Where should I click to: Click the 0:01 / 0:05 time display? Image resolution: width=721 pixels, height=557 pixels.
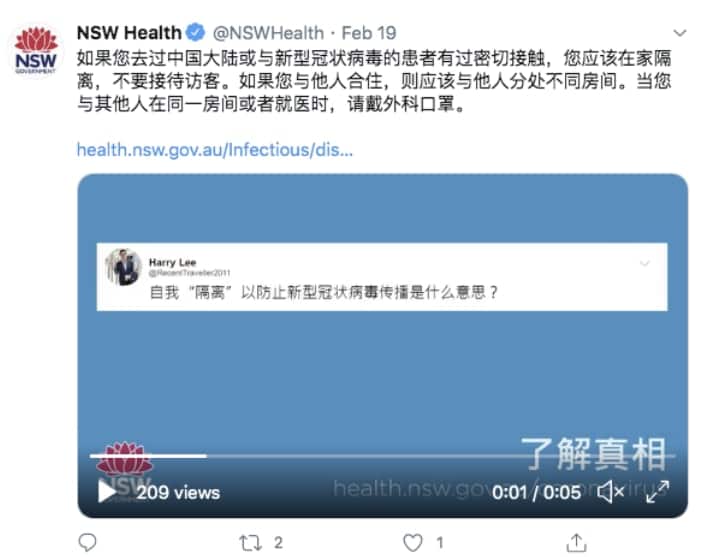(537, 493)
